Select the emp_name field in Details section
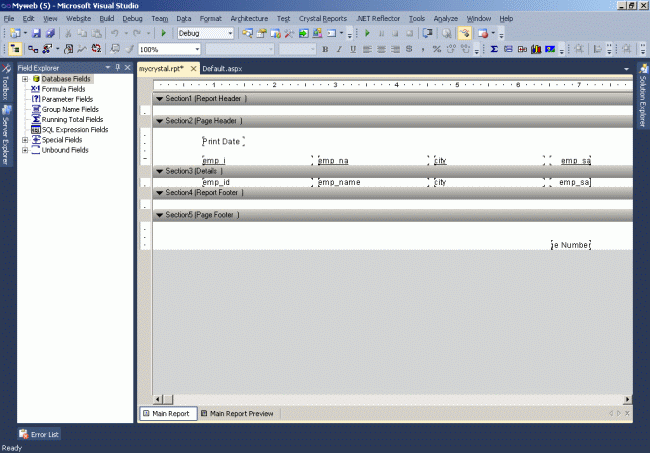This screenshot has height=453, width=650. coord(373,182)
